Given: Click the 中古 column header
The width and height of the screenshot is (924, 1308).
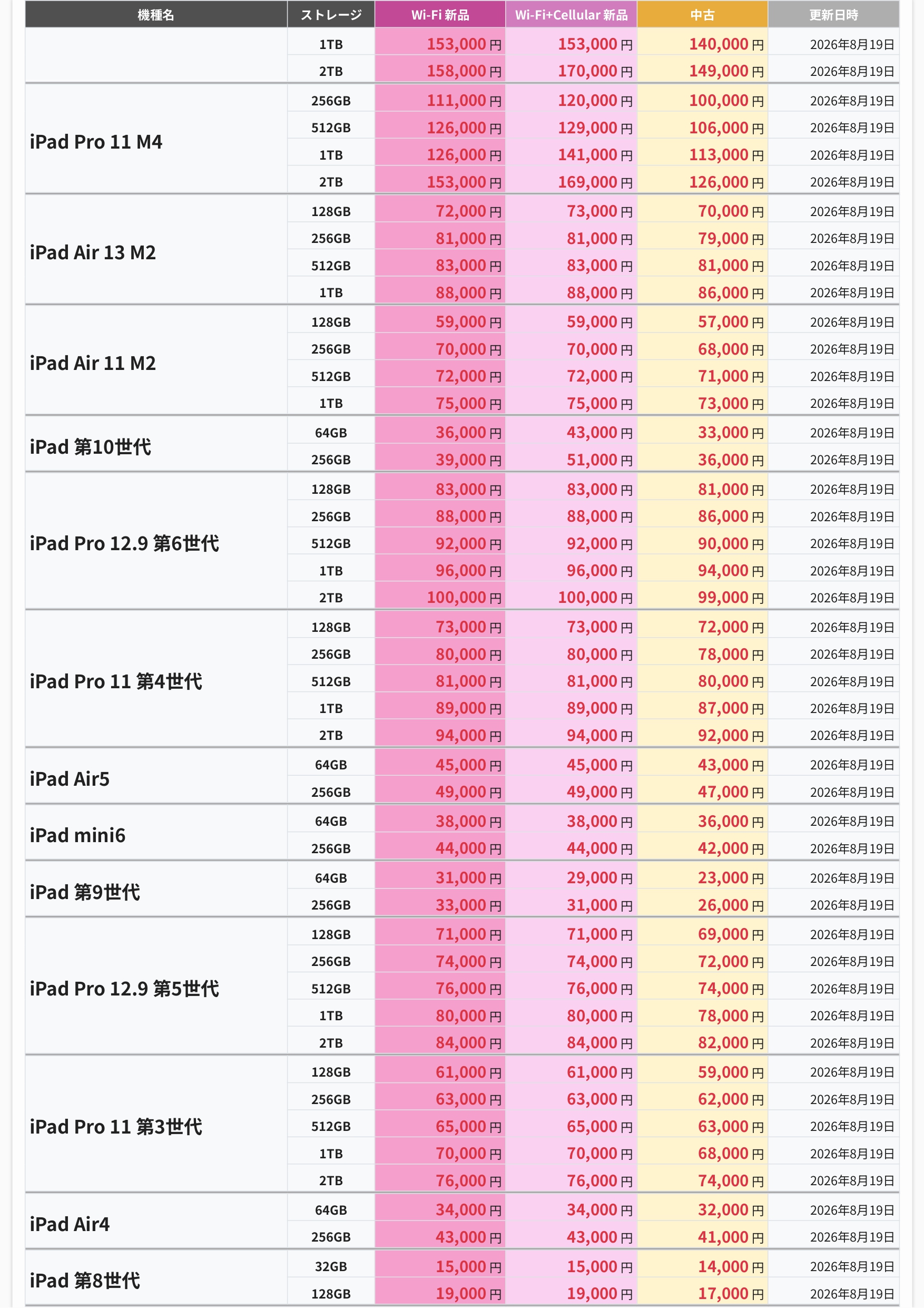Looking at the screenshot, I should tap(702, 15).
